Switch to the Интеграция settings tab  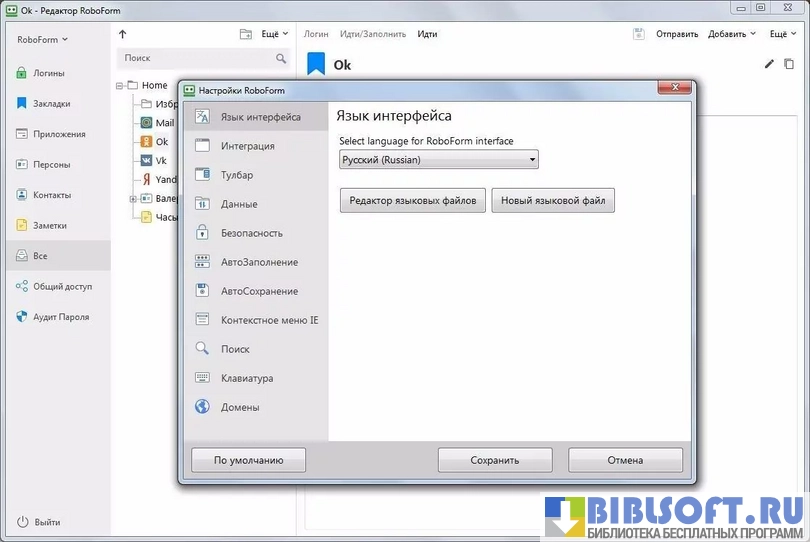pyautogui.click(x=247, y=146)
